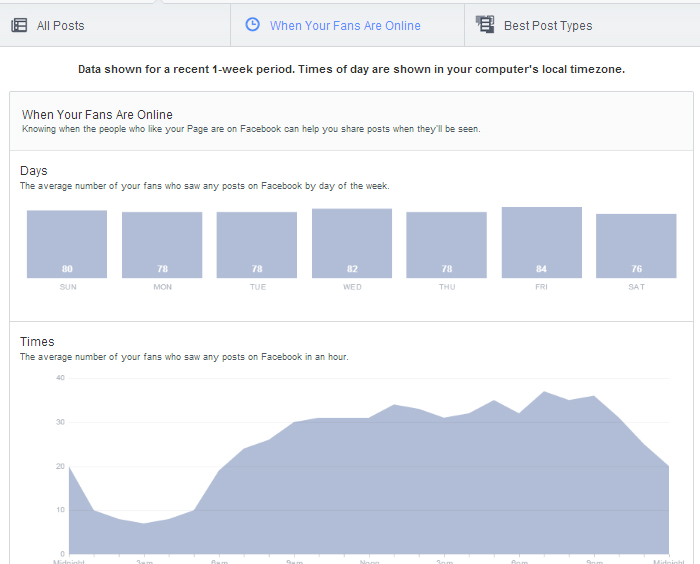Click the 40 label on the Times axis
The image size is (700, 564).
coord(60,378)
